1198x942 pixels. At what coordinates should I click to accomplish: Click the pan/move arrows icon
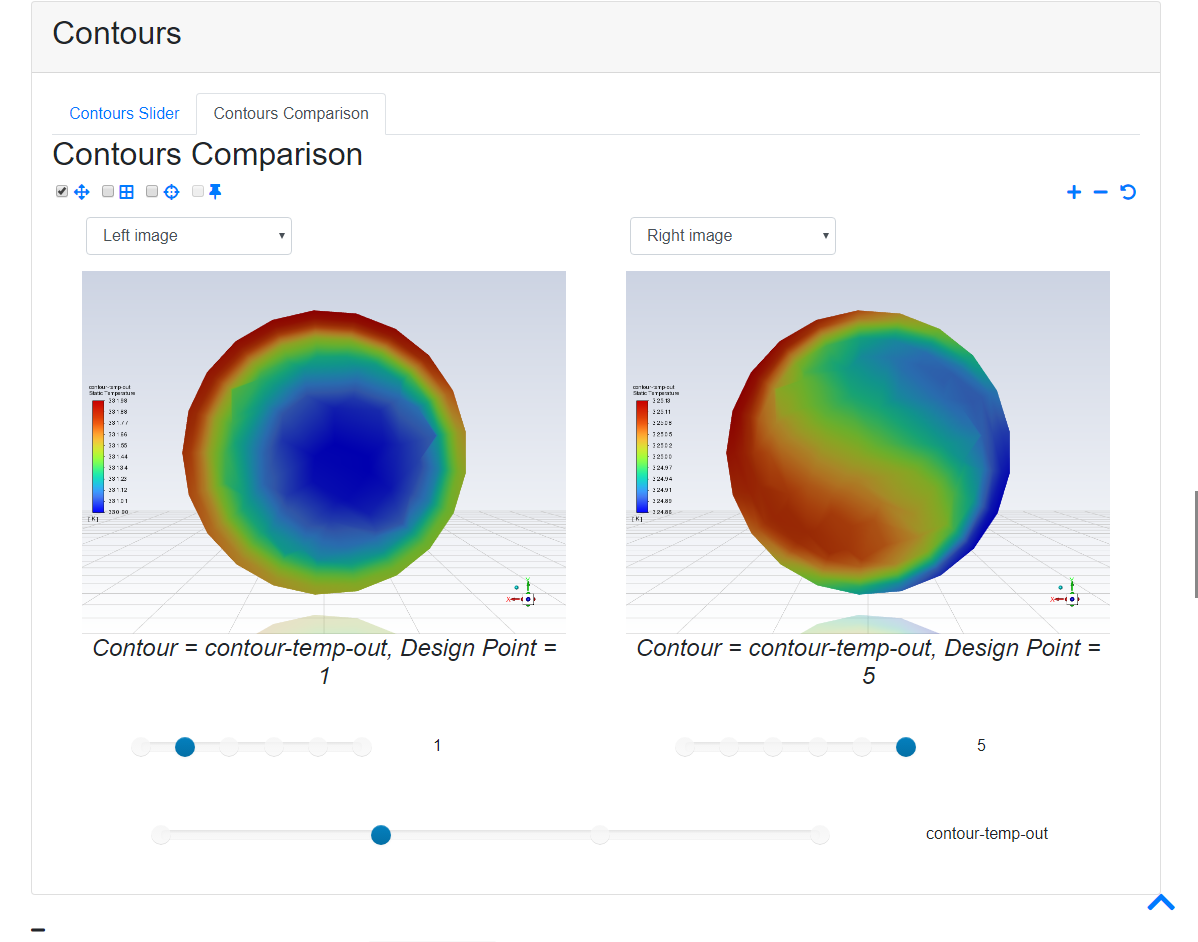[x=82, y=192]
